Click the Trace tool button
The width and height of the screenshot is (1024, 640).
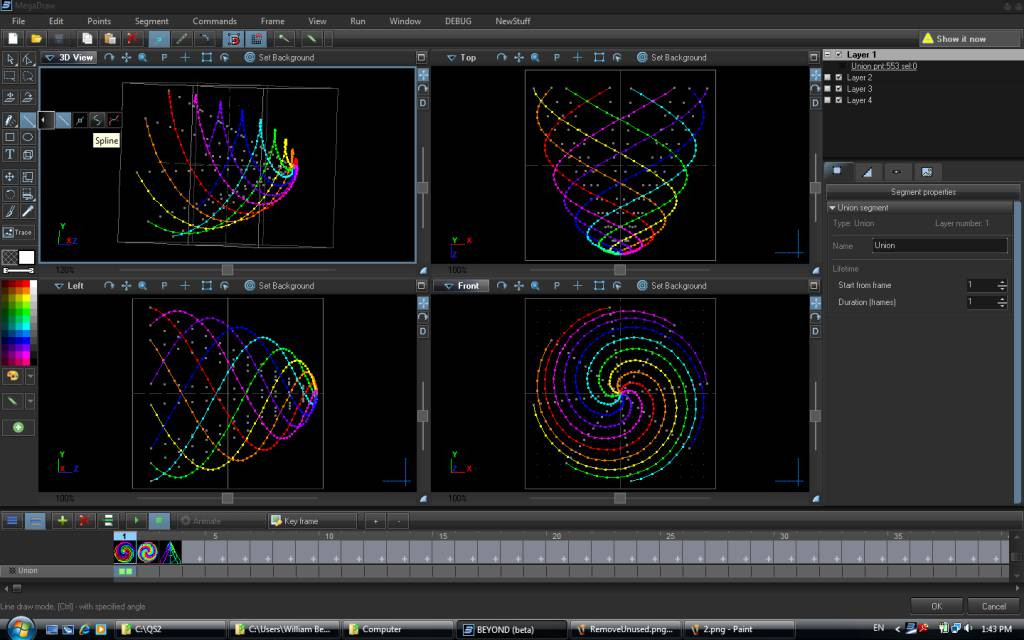point(18,232)
